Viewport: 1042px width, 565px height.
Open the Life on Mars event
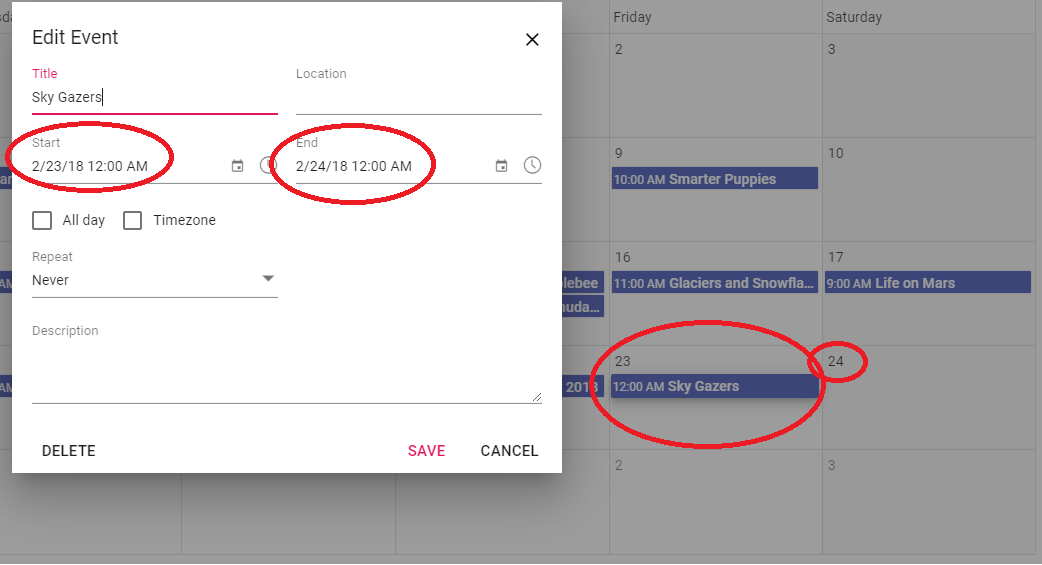[926, 283]
